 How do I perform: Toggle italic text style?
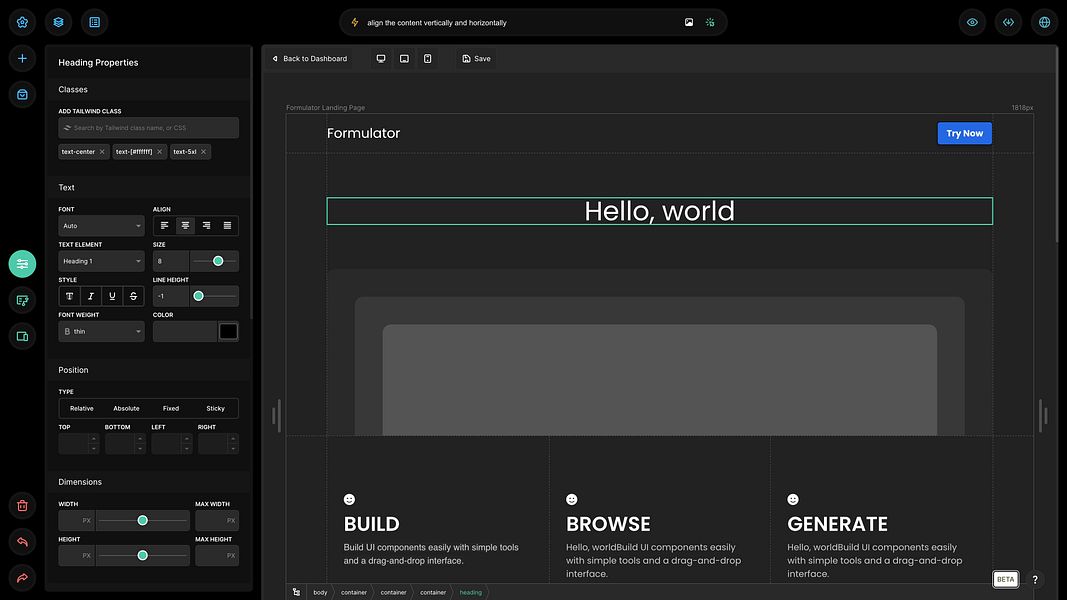90,295
